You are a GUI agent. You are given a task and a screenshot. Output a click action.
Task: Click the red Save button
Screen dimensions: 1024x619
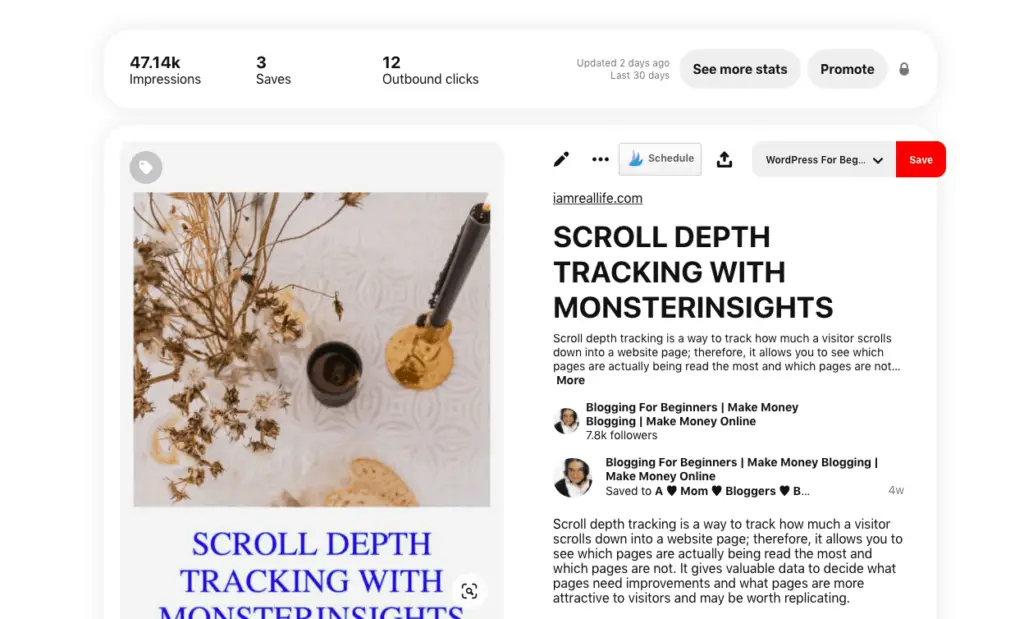(921, 159)
